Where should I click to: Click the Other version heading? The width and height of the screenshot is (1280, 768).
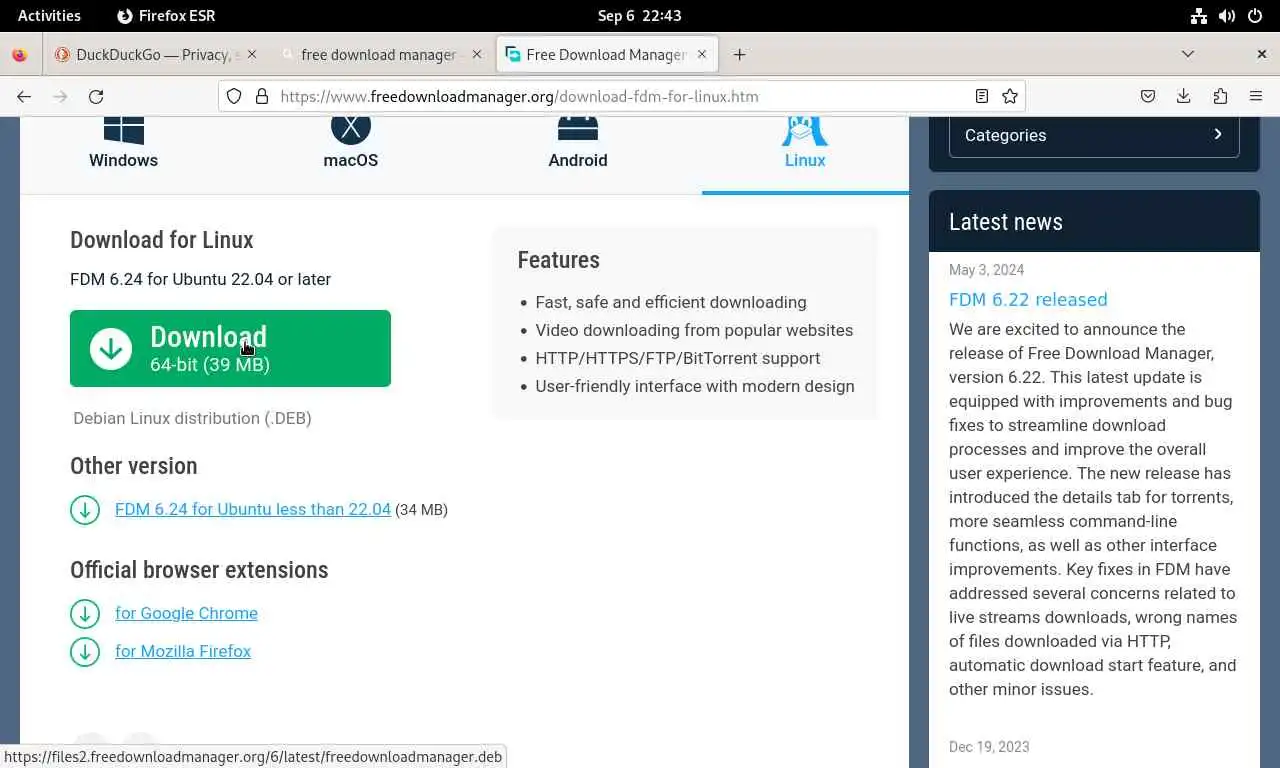[134, 466]
